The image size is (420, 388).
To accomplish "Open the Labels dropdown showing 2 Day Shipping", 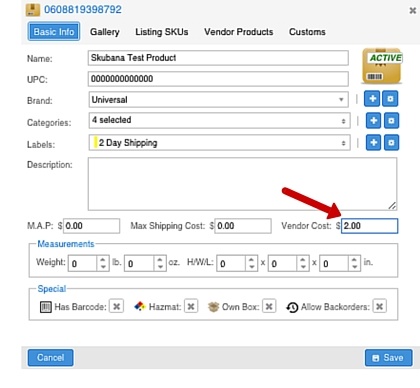I will click(219, 143).
